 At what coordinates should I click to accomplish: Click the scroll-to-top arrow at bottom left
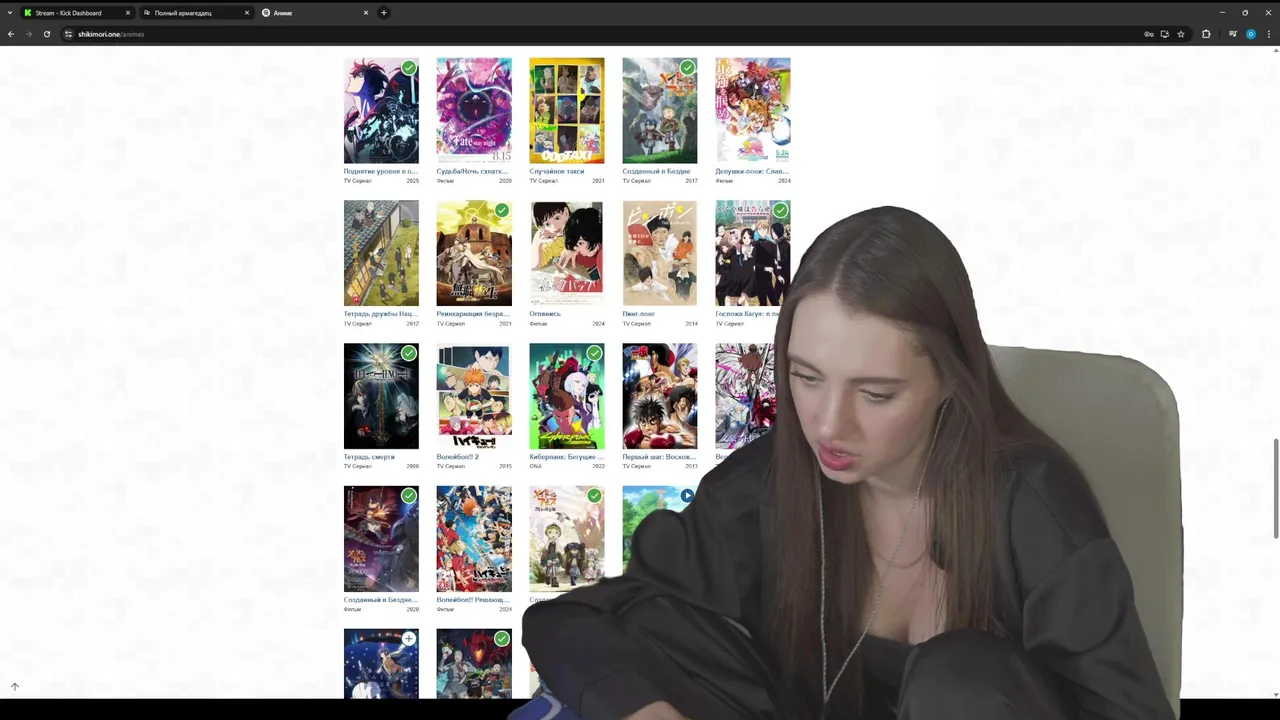click(14, 686)
